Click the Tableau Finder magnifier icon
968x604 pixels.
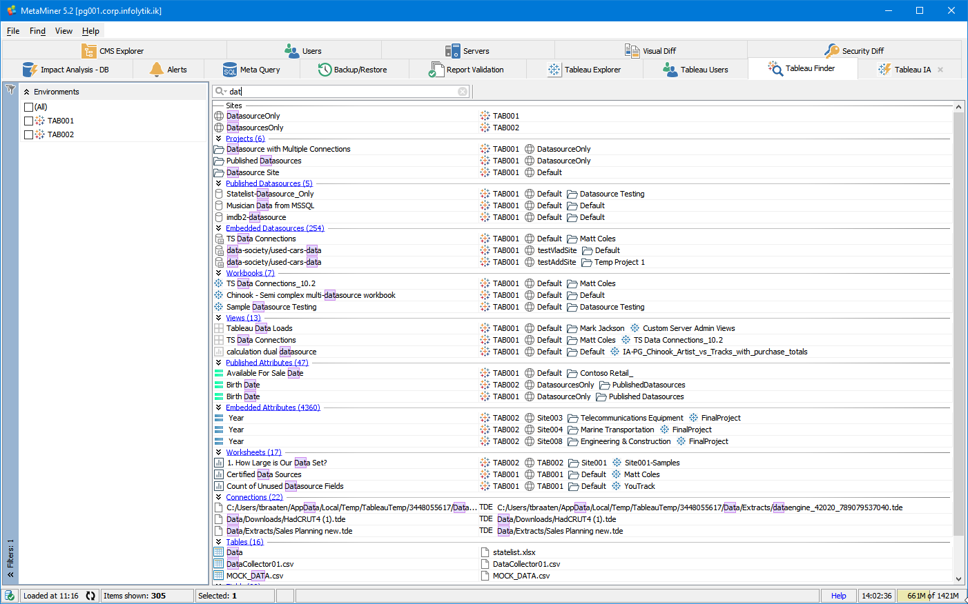point(775,69)
